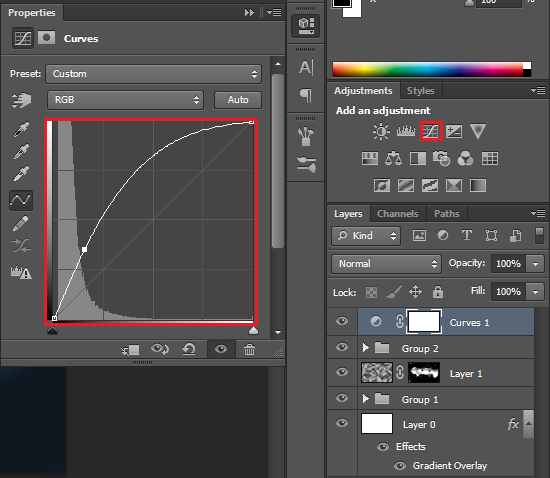Hide the Group 1 layer group
550x478 pixels.
pos(342,398)
